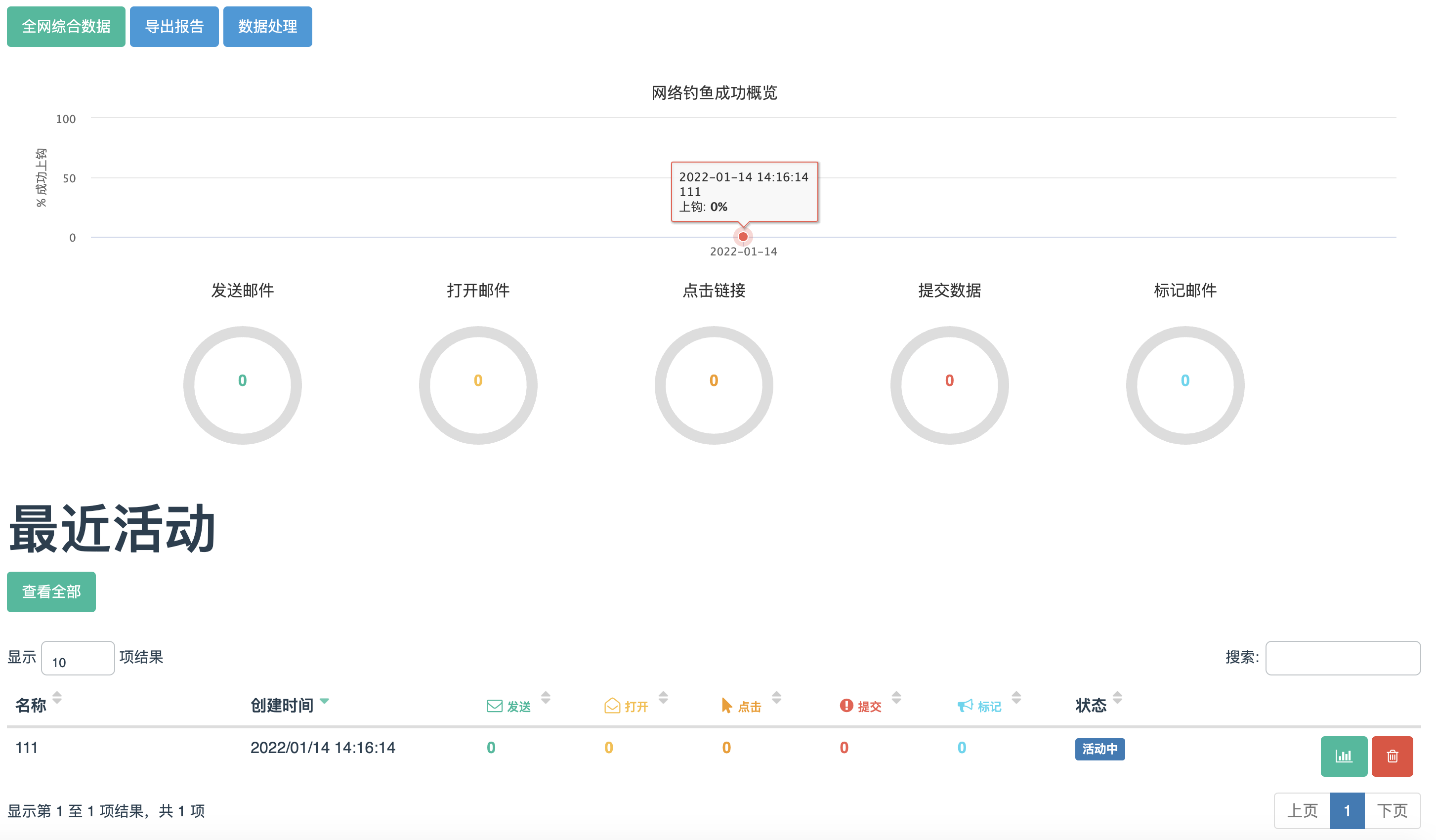Click the 显示第 1 至 1 项结果 summary text
The image size is (1436, 840).
[106, 810]
